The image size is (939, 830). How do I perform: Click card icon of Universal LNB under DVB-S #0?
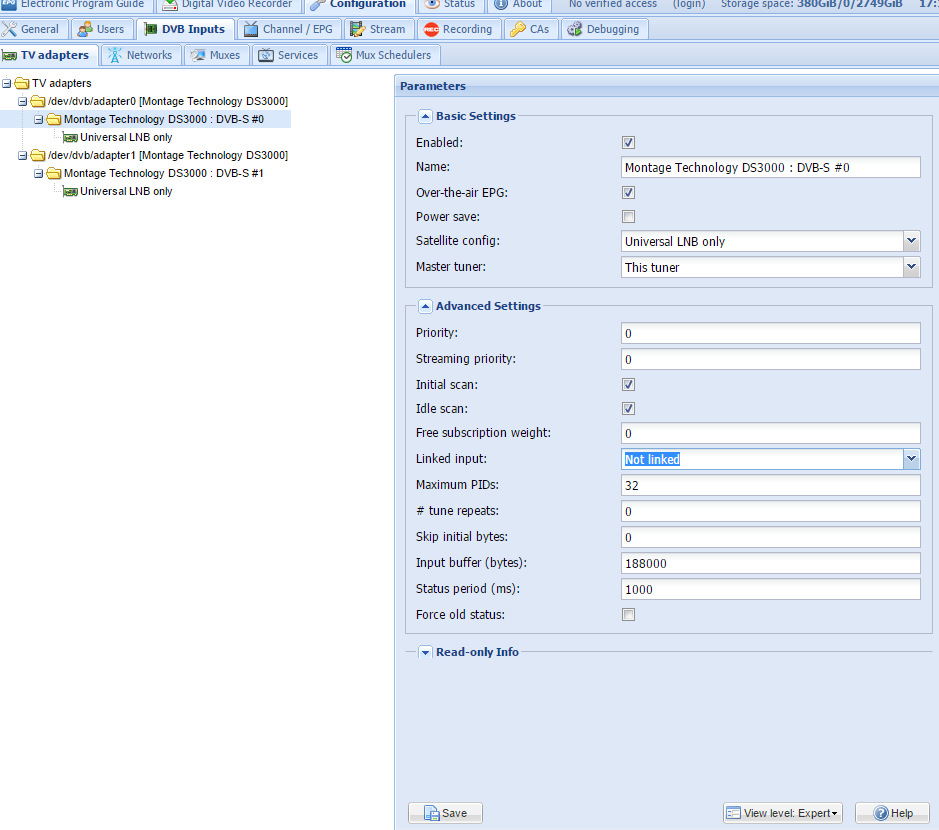pos(70,138)
